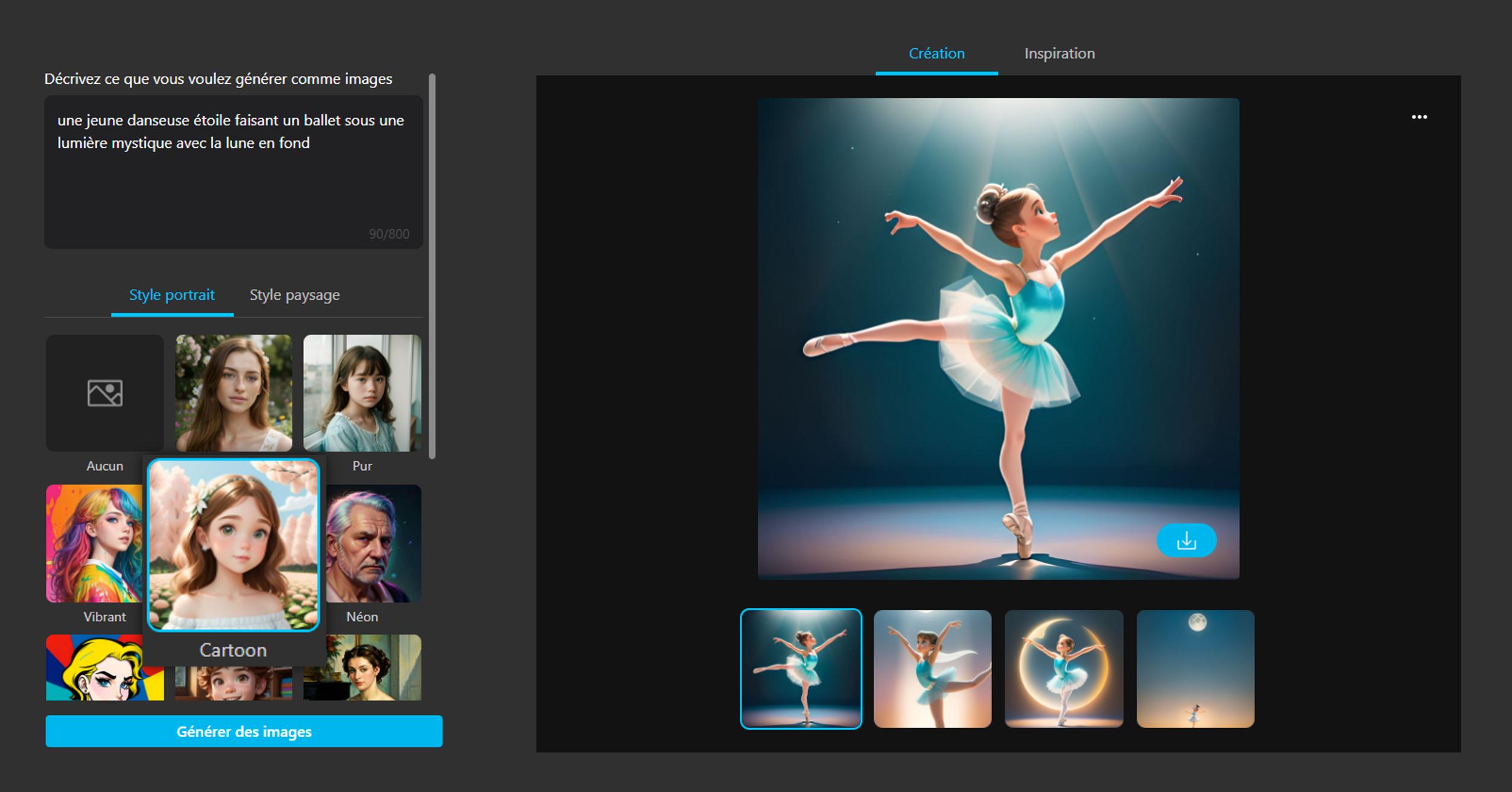Switch to the Création tab
The width and height of the screenshot is (1512, 792).
(x=936, y=54)
